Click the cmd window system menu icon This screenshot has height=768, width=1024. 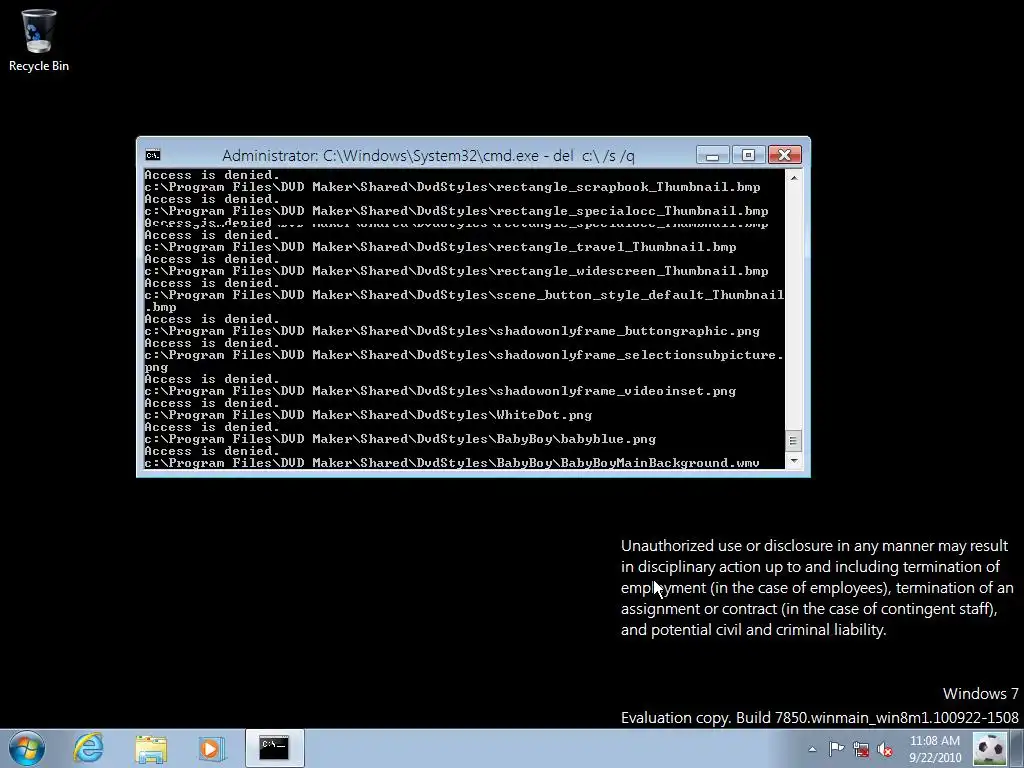[153, 155]
